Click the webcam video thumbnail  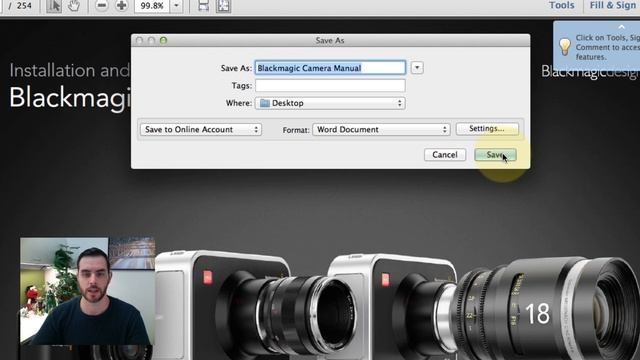coord(88,291)
